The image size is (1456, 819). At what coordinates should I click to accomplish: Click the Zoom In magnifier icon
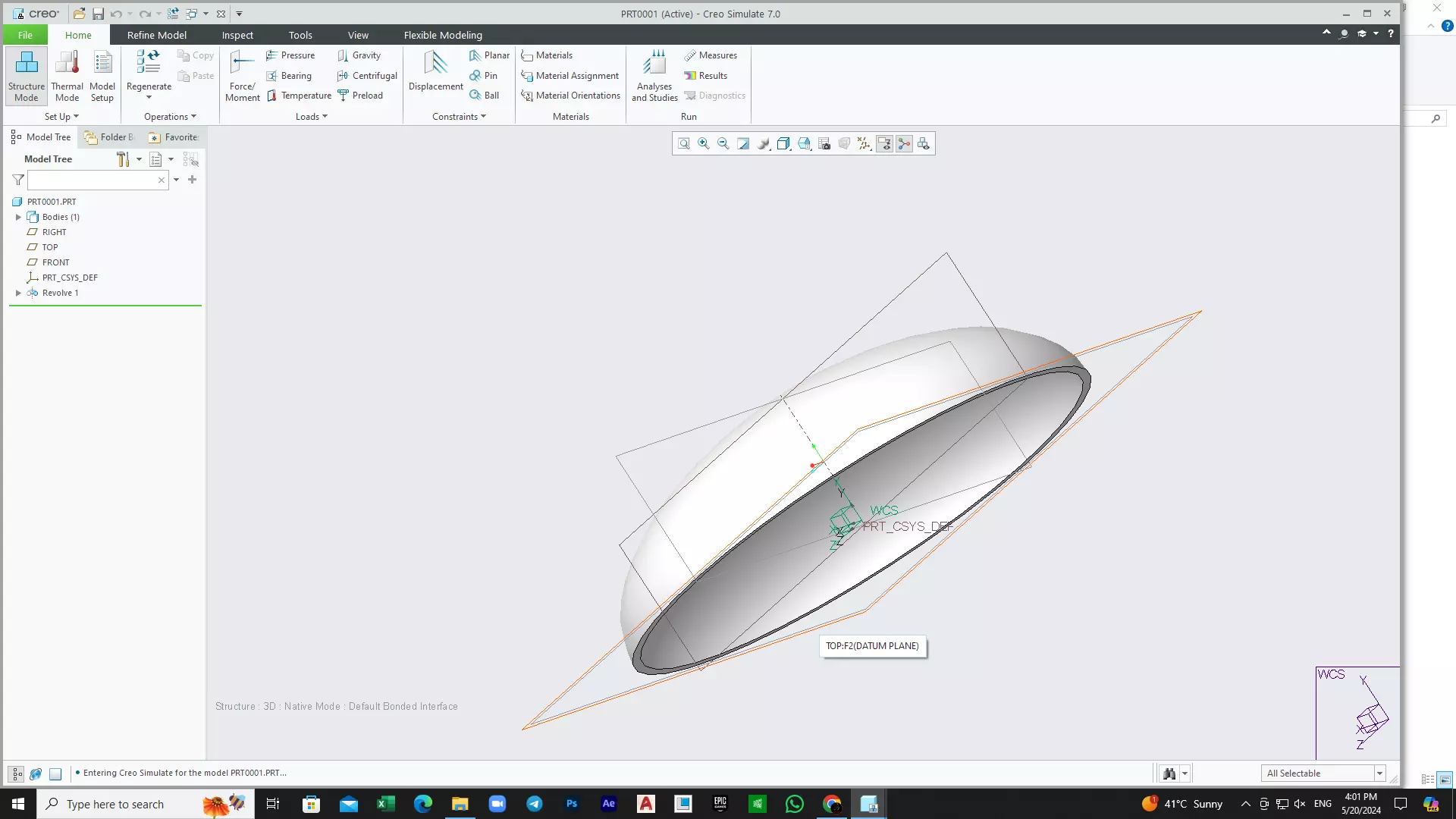tap(704, 144)
